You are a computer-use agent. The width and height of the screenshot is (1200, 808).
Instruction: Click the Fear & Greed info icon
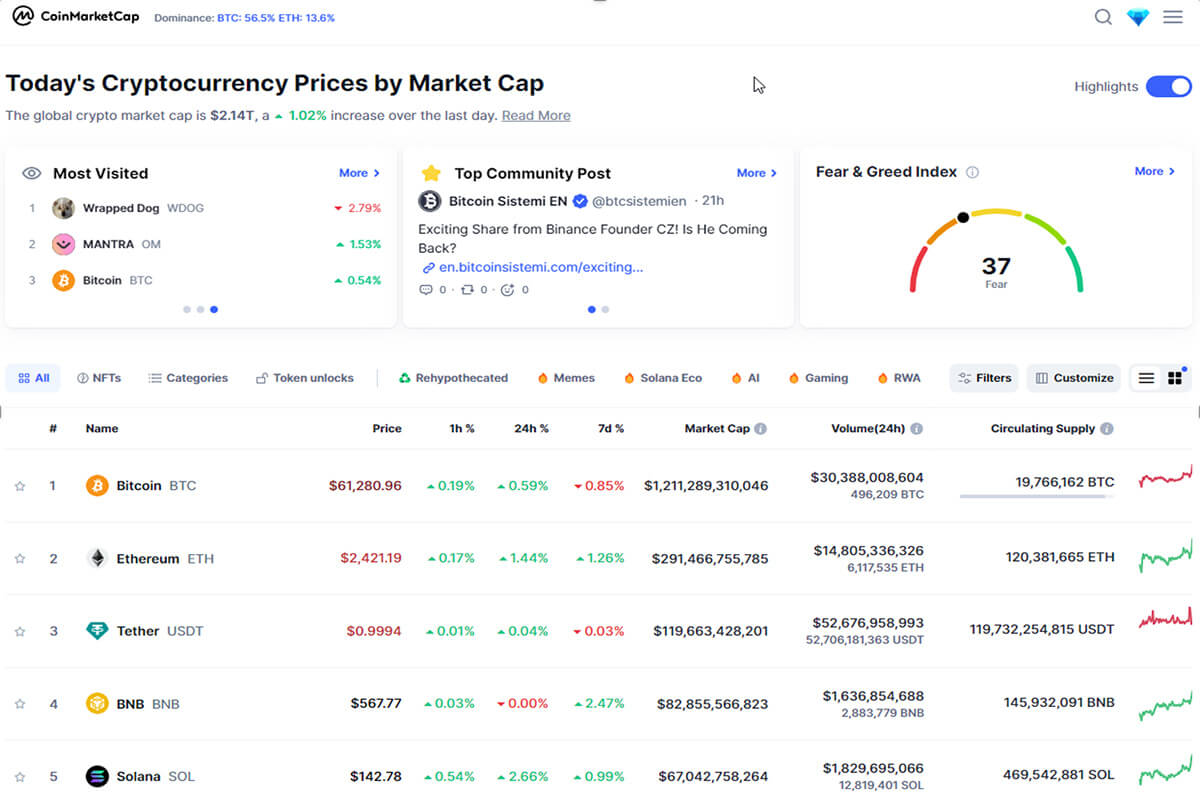[x=972, y=172]
